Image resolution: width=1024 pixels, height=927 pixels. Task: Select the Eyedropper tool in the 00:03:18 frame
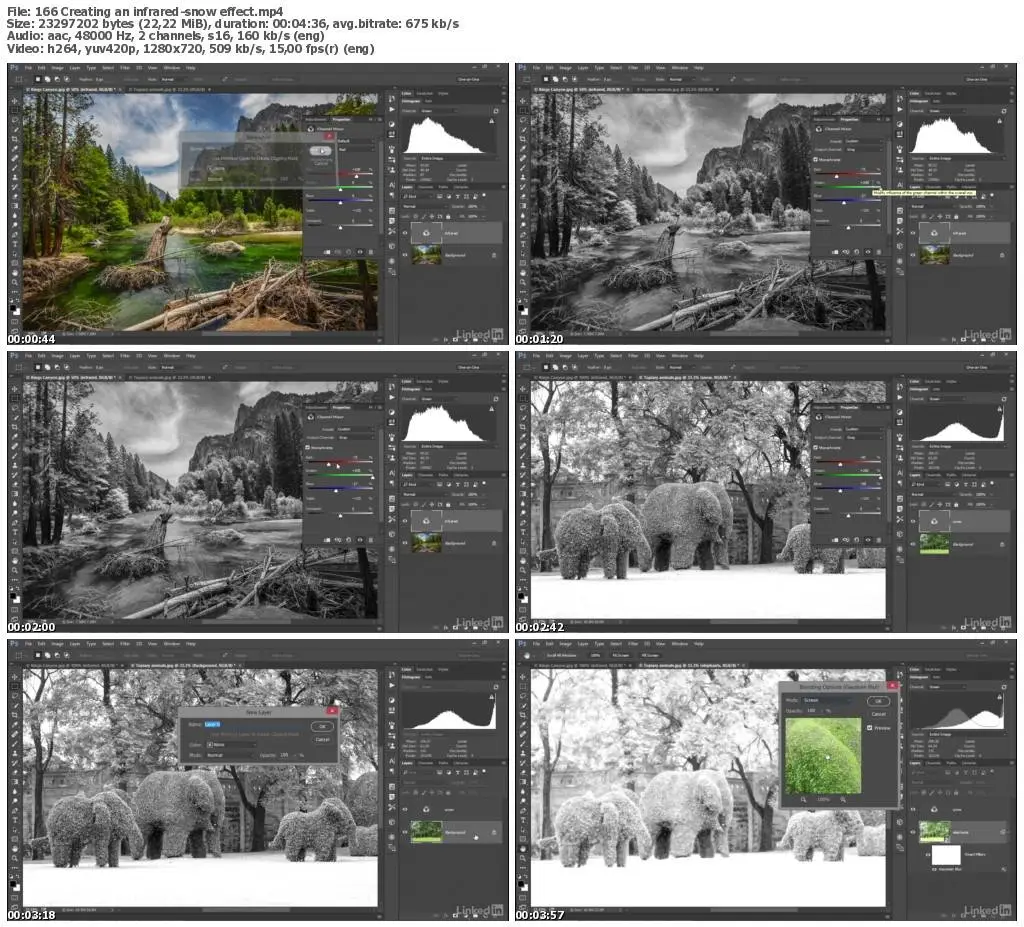(14, 724)
